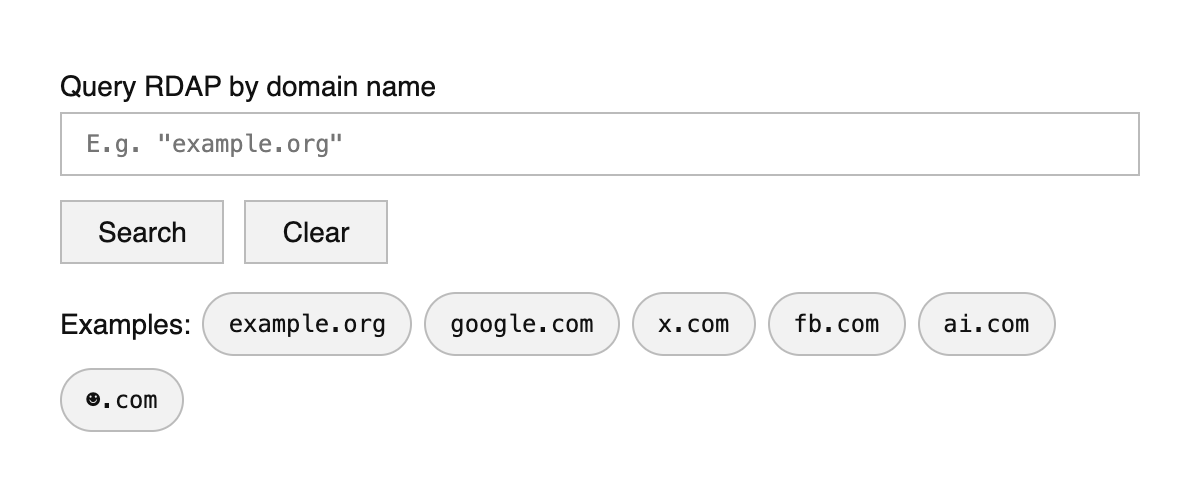Click the domain name input field

coord(600,144)
